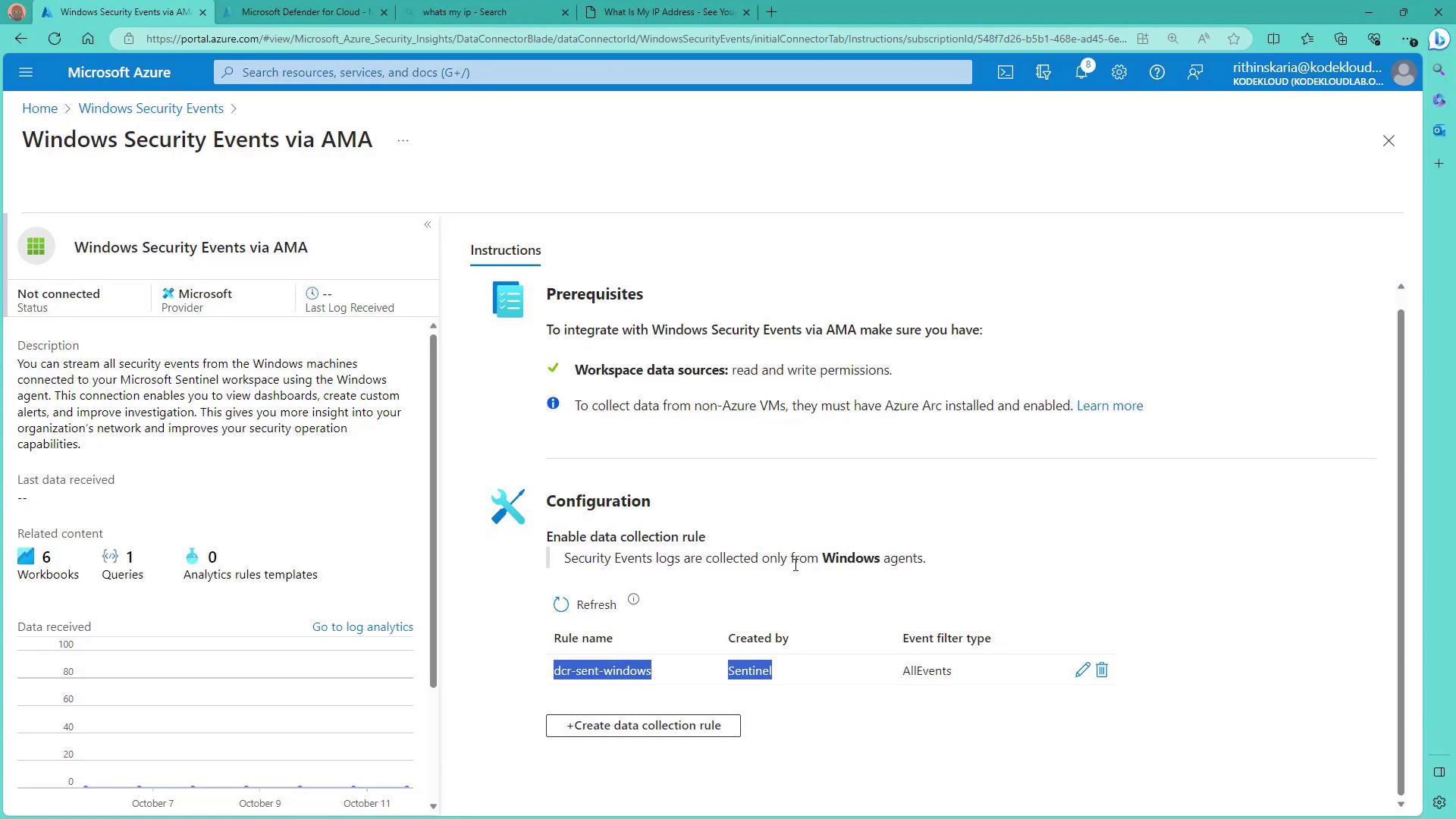The height and width of the screenshot is (819, 1456).
Task: Open the Azure help question mark
Action: (1156, 73)
